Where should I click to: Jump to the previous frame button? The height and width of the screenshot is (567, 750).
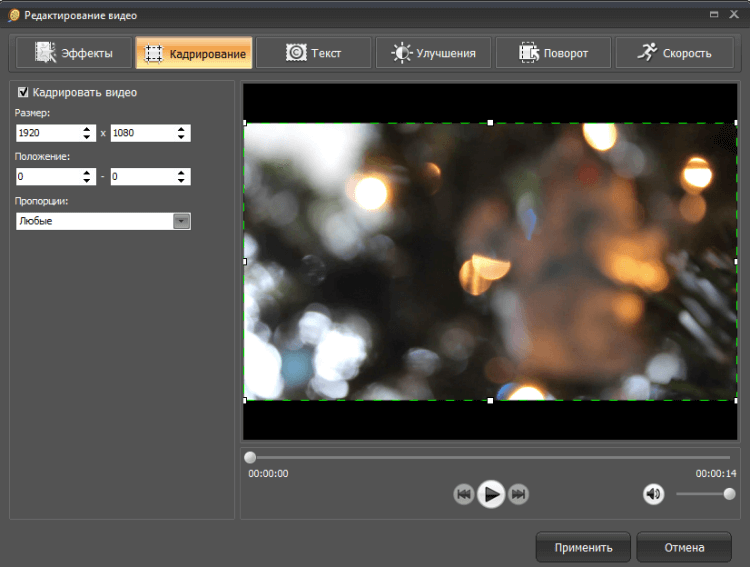click(463, 494)
